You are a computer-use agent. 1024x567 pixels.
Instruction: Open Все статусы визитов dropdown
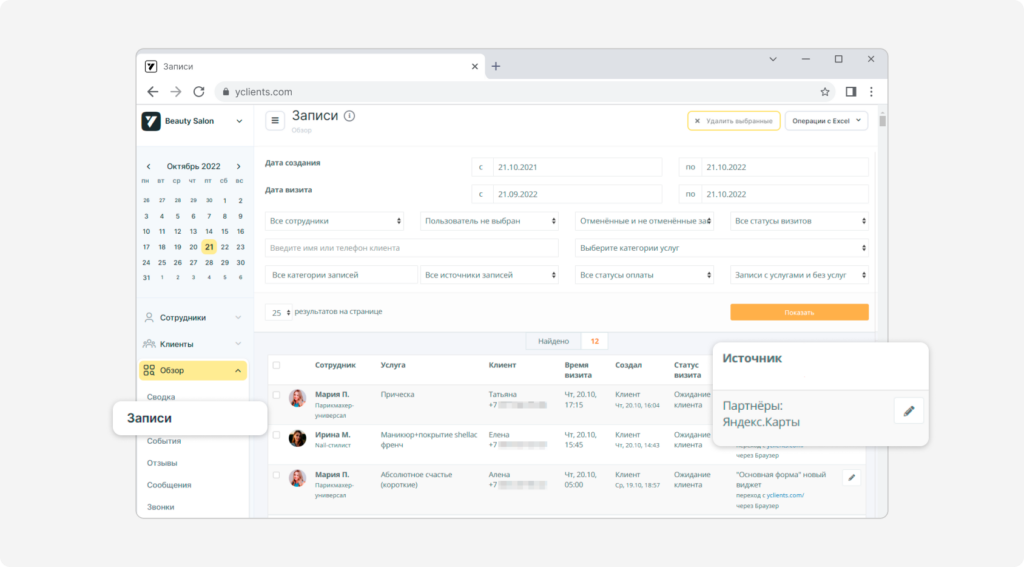[x=799, y=221]
